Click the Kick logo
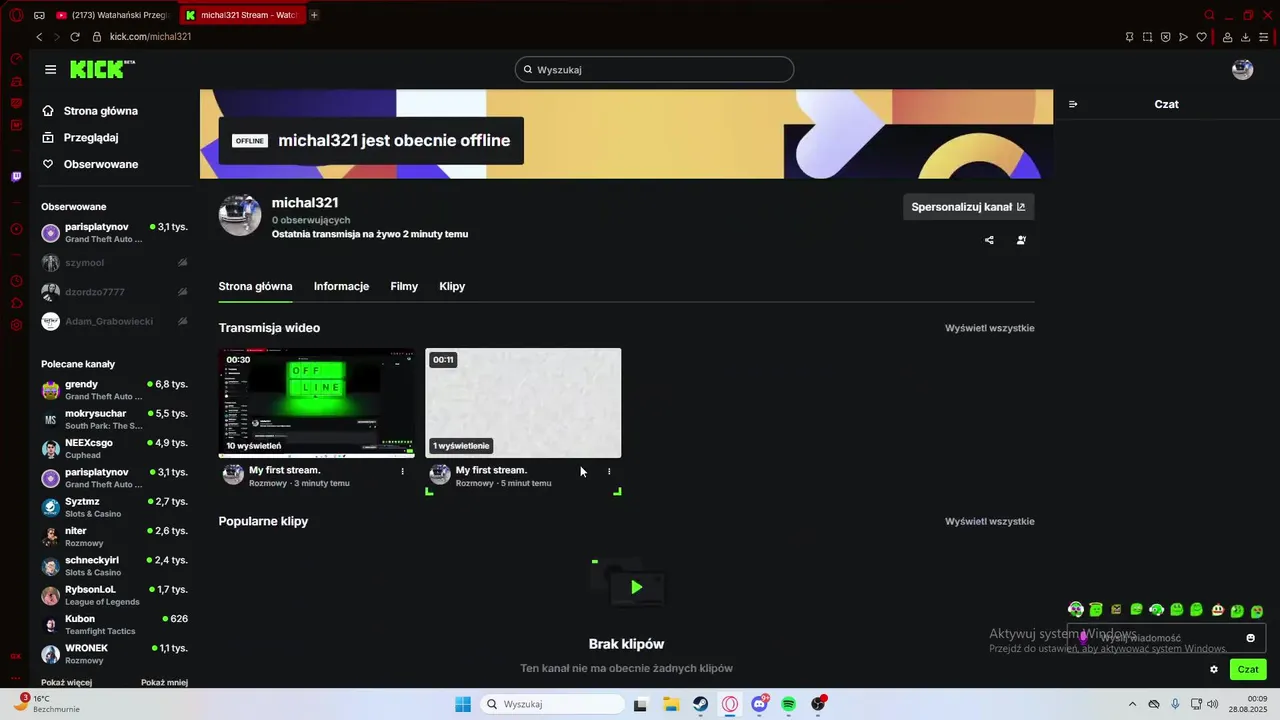The width and height of the screenshot is (1280, 720). pos(102,69)
